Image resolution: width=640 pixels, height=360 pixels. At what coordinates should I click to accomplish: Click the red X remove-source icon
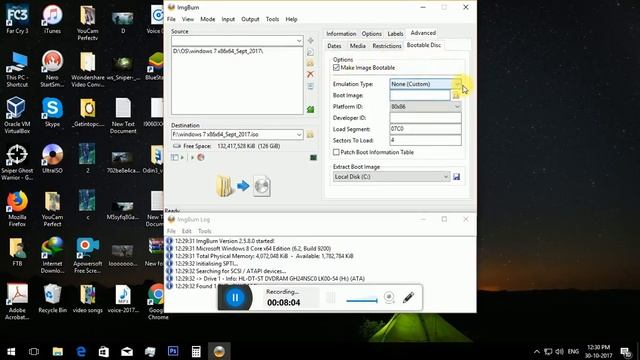coord(311,74)
